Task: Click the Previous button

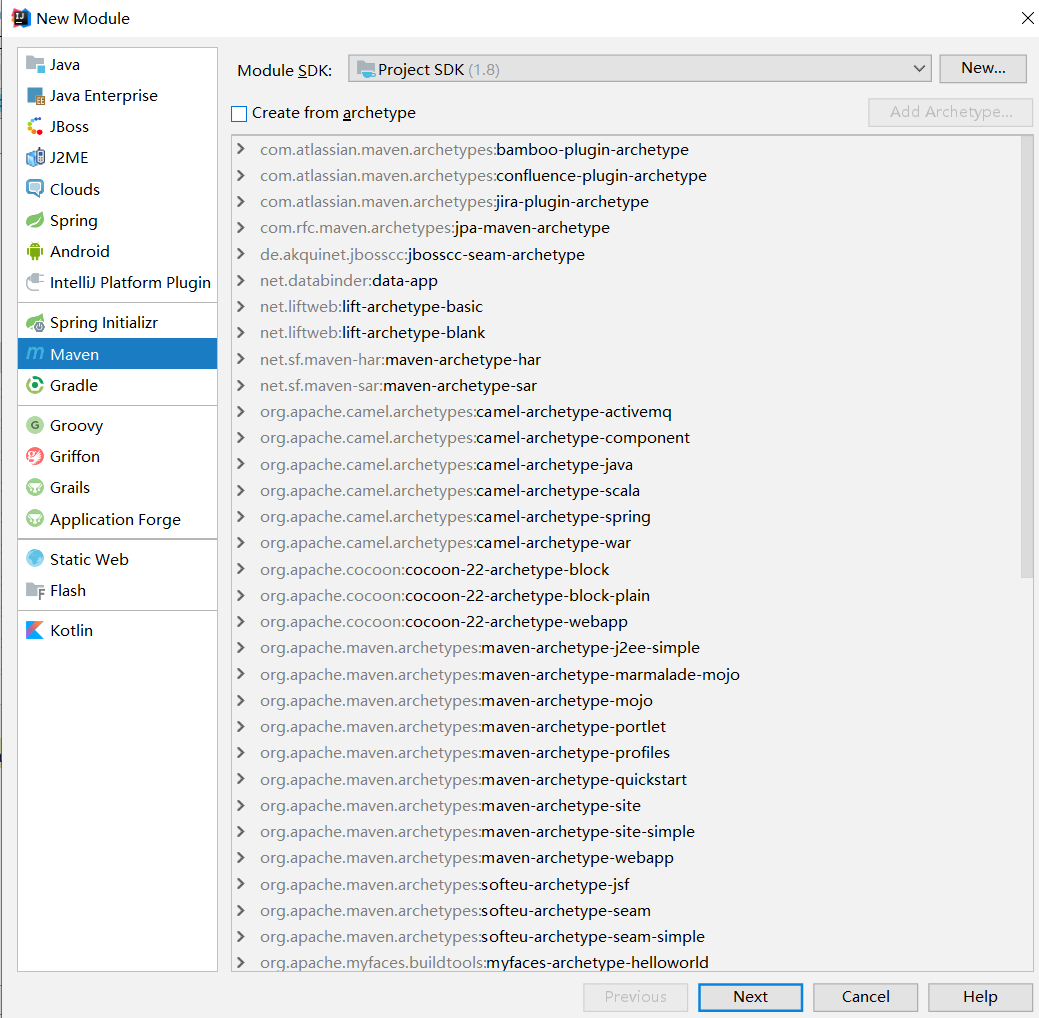Action: [635, 997]
